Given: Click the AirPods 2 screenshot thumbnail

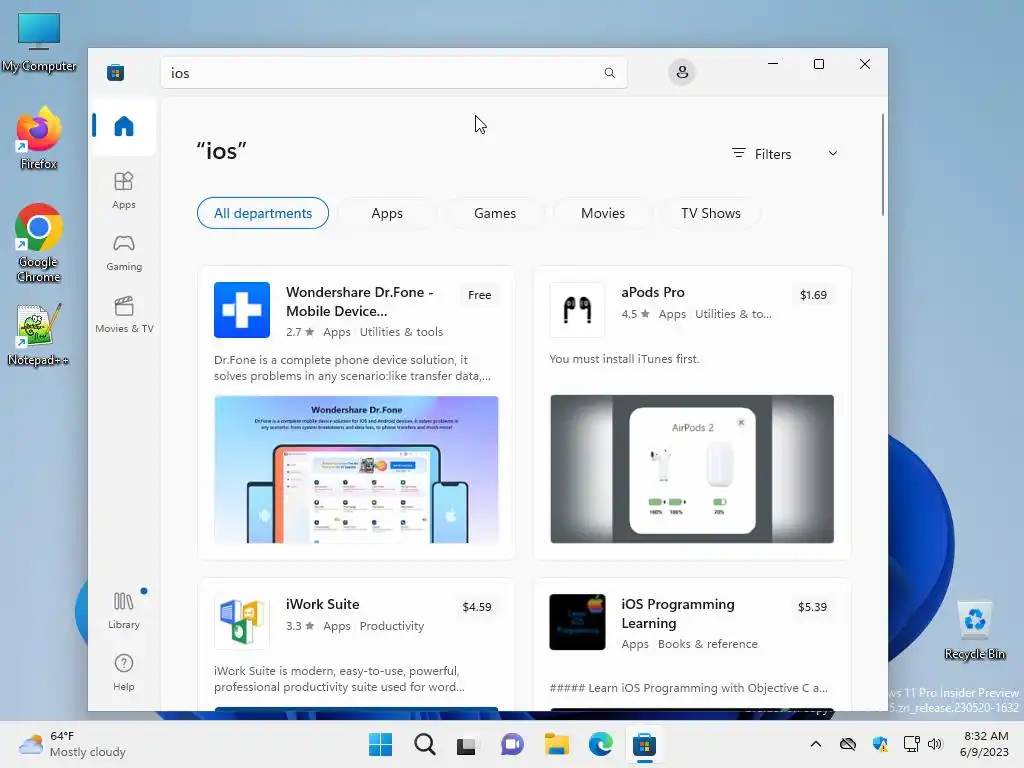Looking at the screenshot, I should pos(692,469).
